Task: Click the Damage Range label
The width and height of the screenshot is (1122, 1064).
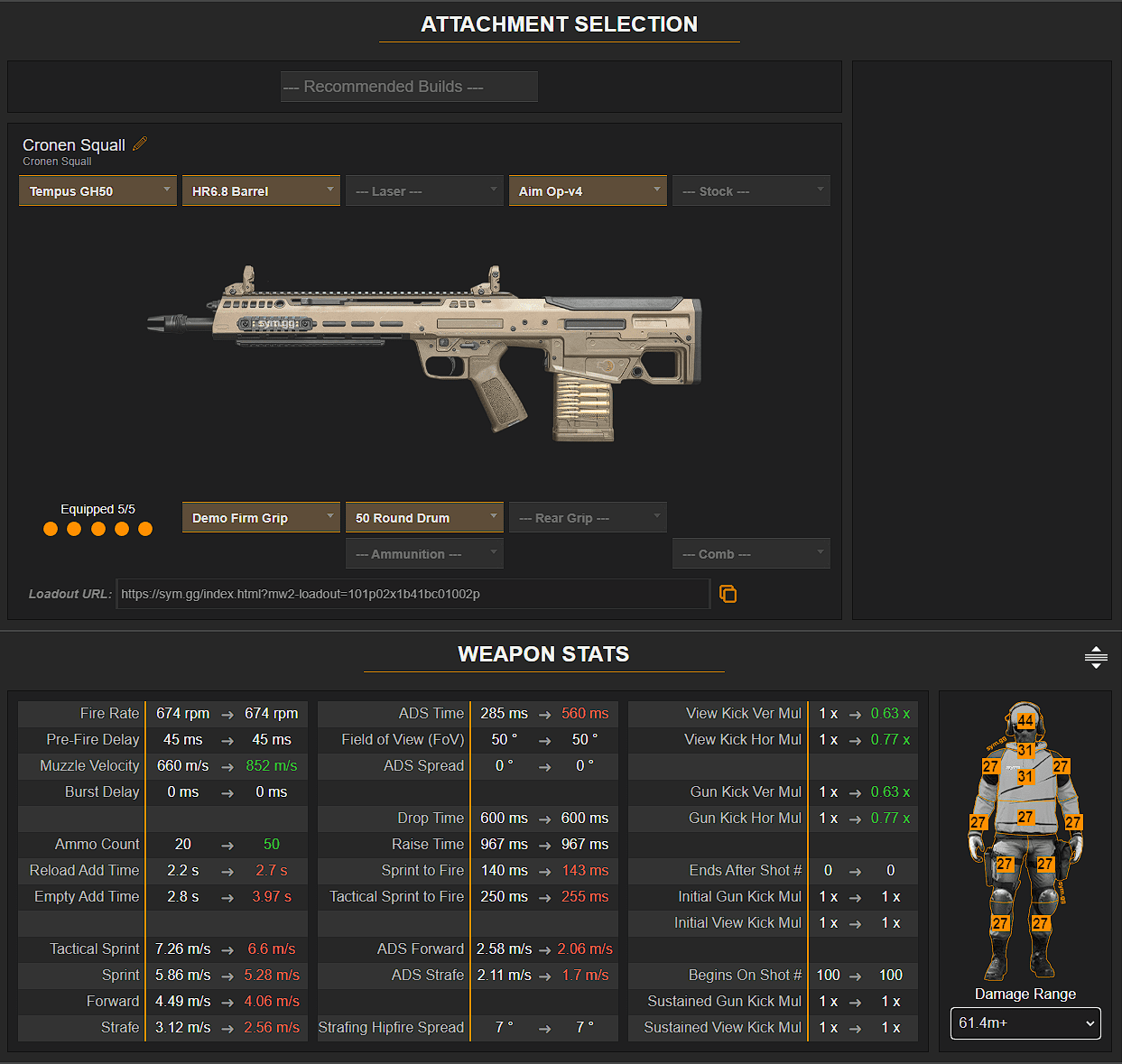Action: pos(1025,994)
